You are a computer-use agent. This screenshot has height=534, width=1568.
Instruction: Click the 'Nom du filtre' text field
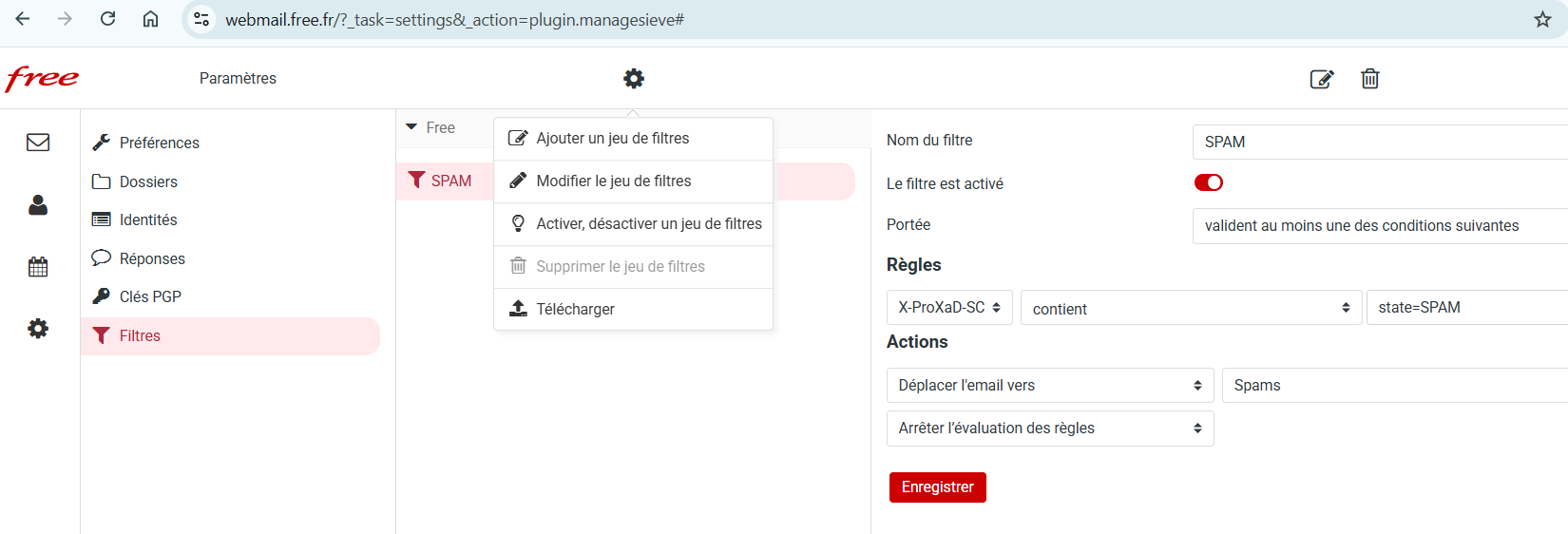(x=1380, y=142)
